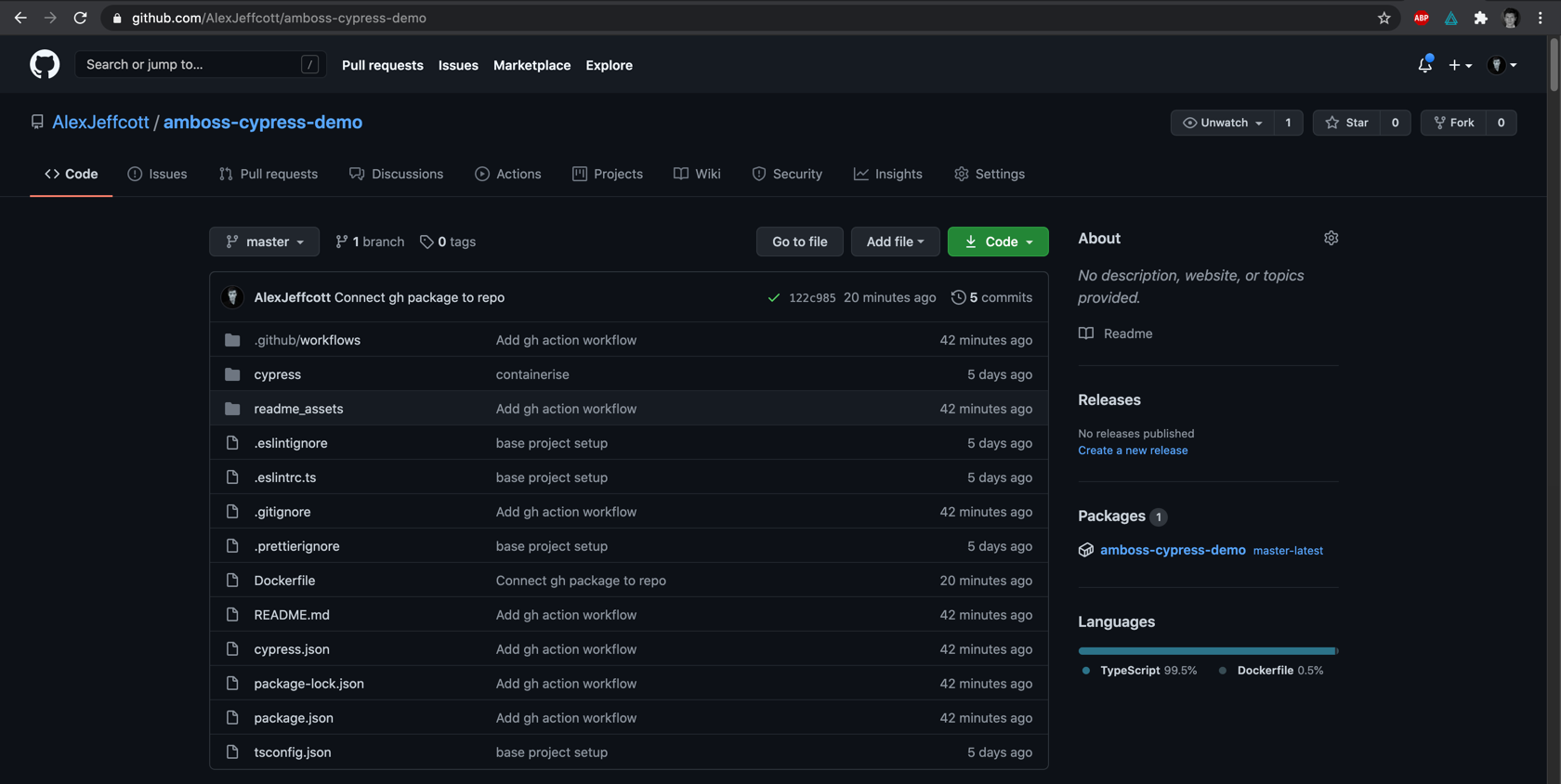1561x784 pixels.
Task: Open the package-lock.json file
Action: [309, 684]
